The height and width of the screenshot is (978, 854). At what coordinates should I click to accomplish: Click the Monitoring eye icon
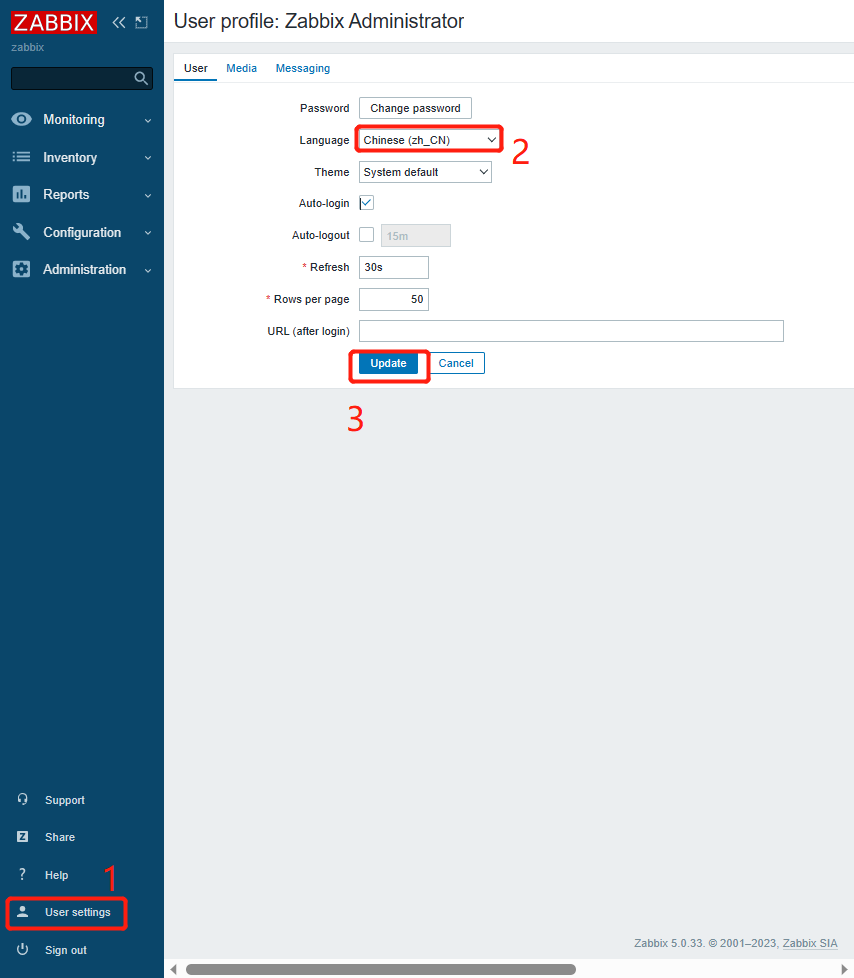pyautogui.click(x=21, y=119)
